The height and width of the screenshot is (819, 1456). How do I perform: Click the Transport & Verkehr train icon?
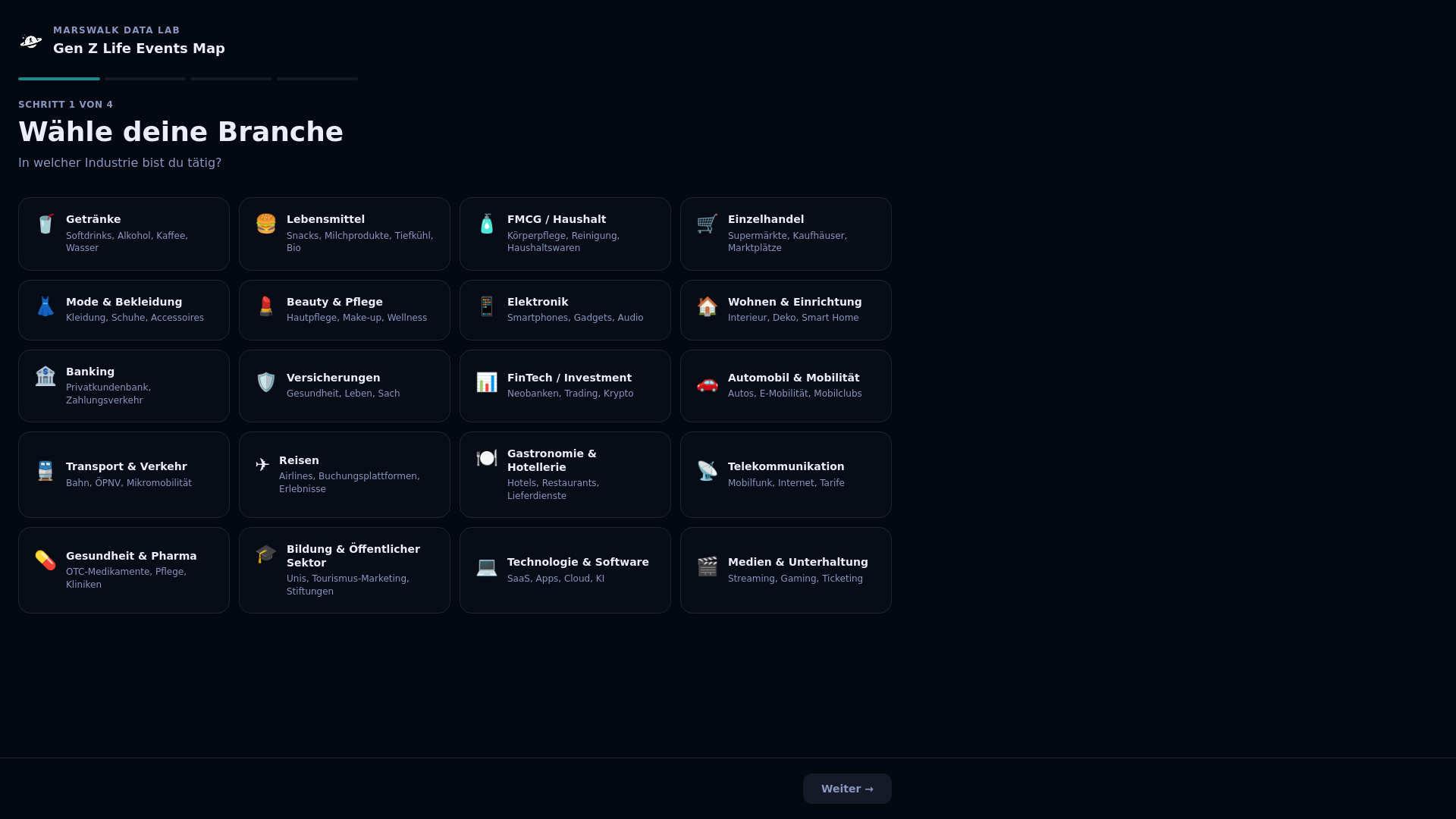(x=45, y=471)
